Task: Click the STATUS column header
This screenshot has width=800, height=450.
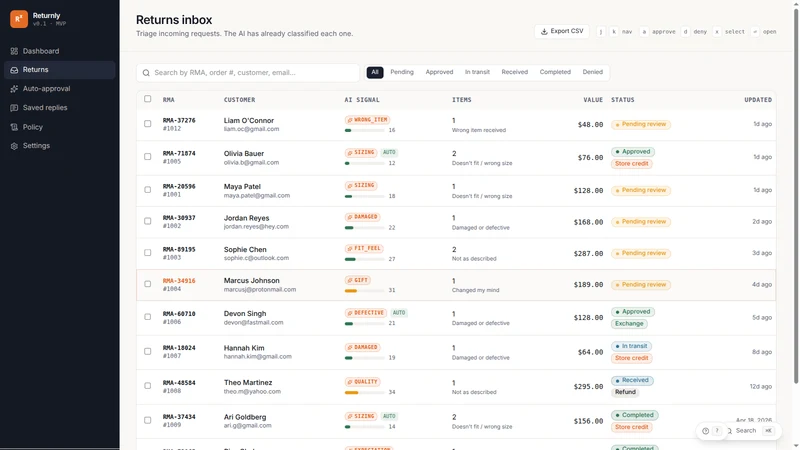Action: (622, 100)
